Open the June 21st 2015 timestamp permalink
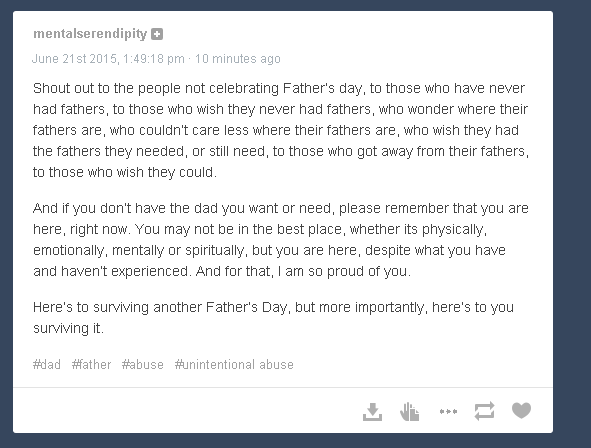Image resolution: width=591 pixels, height=448 pixels. [x=108, y=59]
